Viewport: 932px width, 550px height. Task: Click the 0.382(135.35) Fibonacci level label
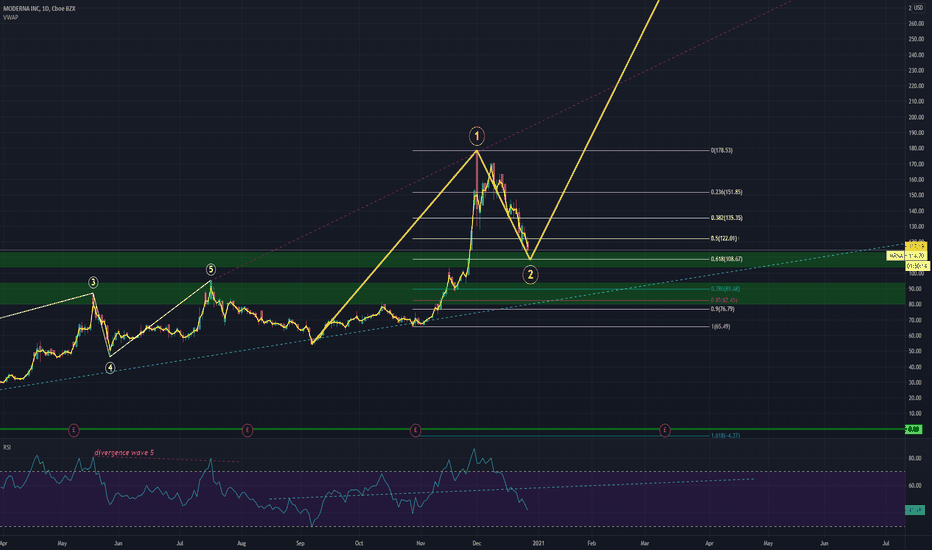(x=726, y=218)
